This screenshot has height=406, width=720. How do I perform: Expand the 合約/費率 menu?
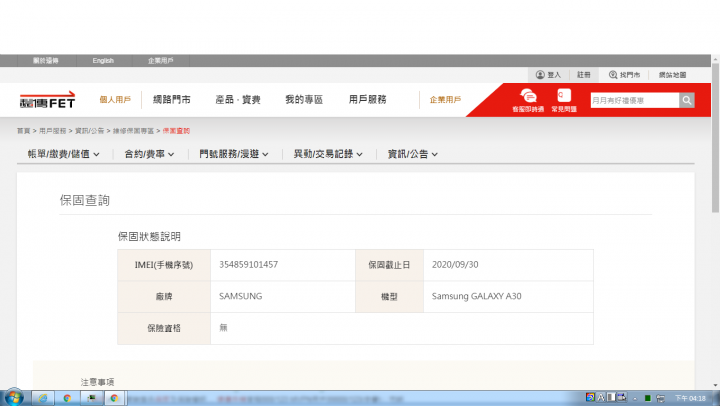click(149, 154)
